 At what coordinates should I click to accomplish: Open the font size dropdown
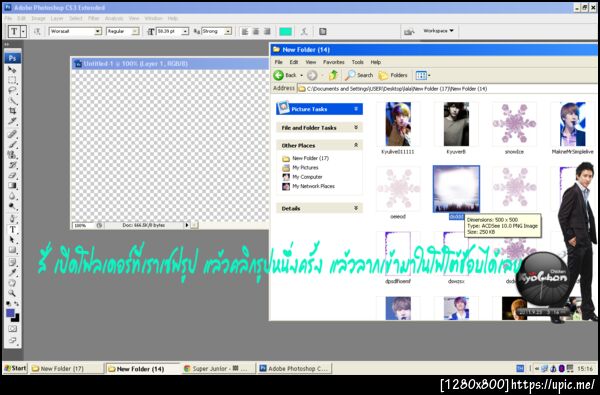click(185, 31)
